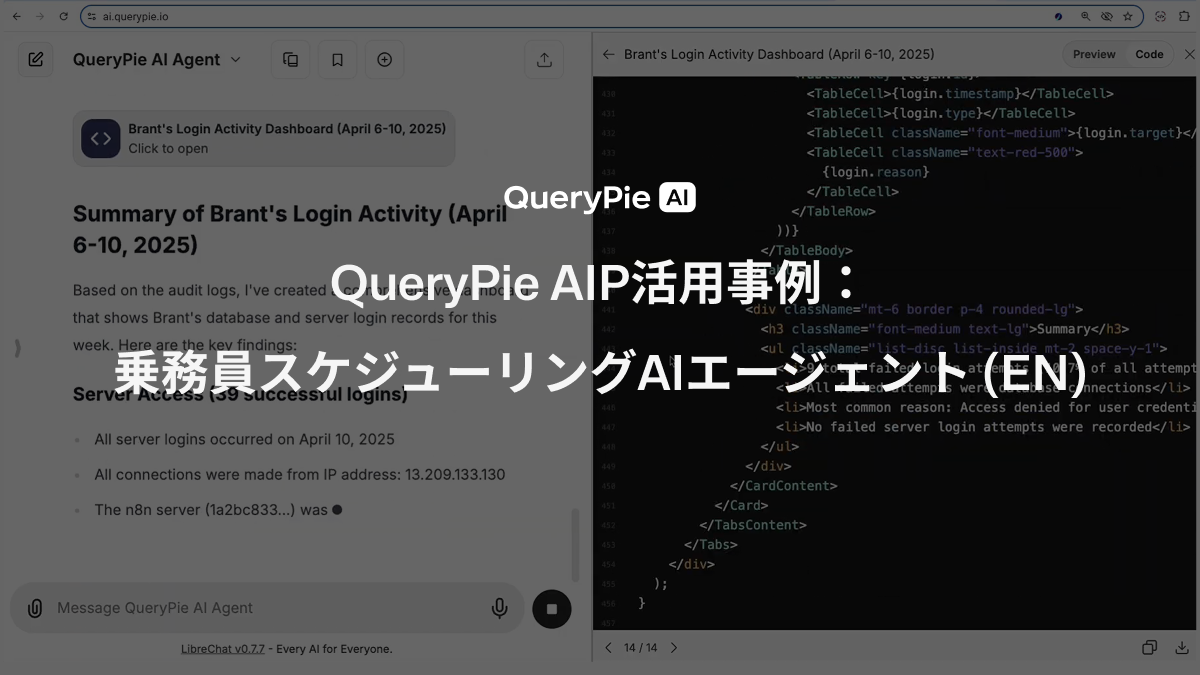
Task: Download the artifact with the download icon
Action: coord(1182,648)
